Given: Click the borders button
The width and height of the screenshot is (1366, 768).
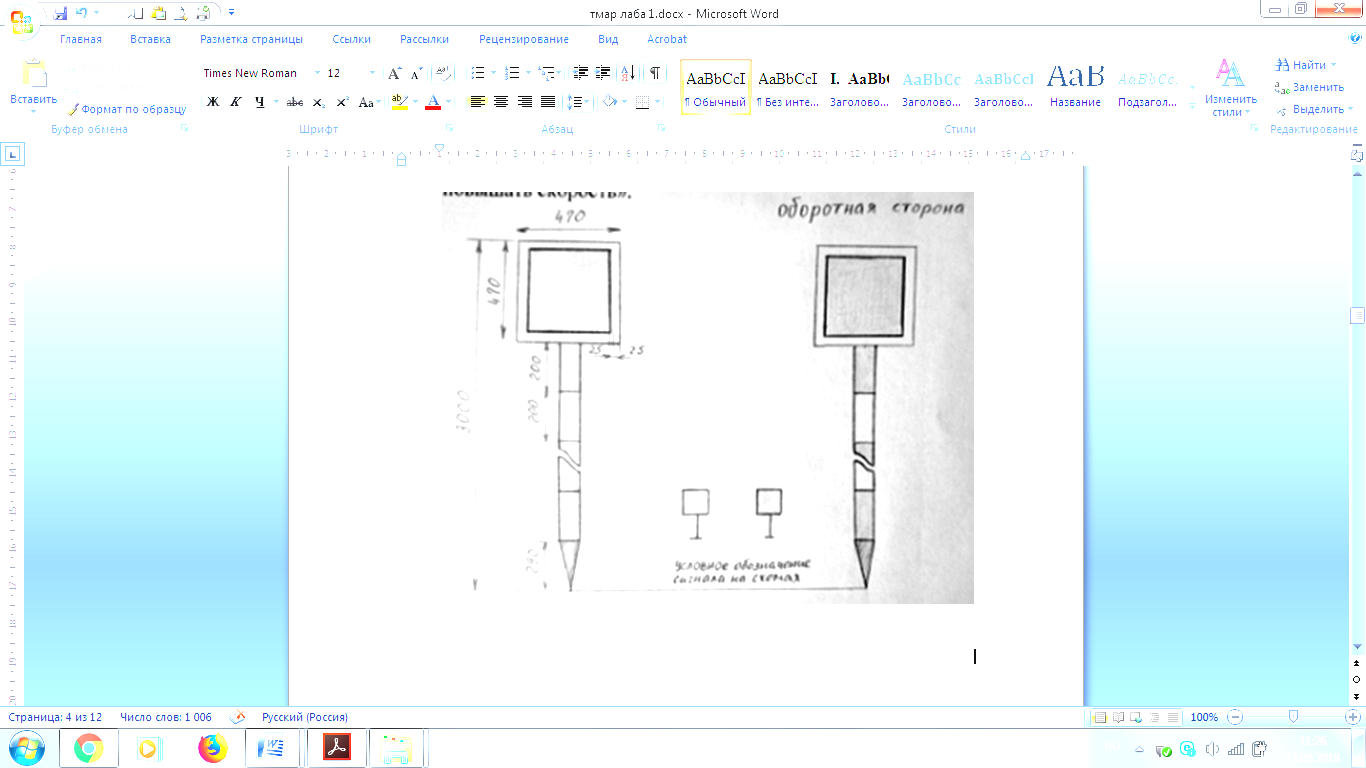Looking at the screenshot, I should coord(642,102).
